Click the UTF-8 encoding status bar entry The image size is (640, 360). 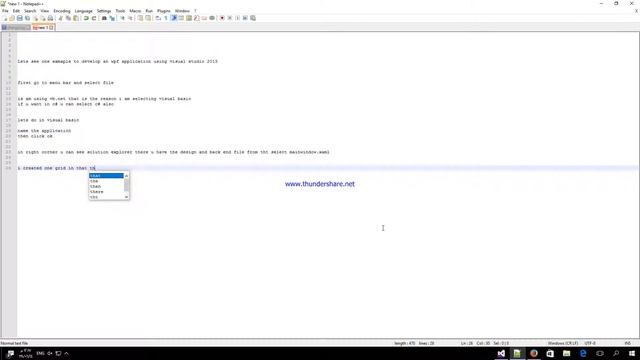590,343
